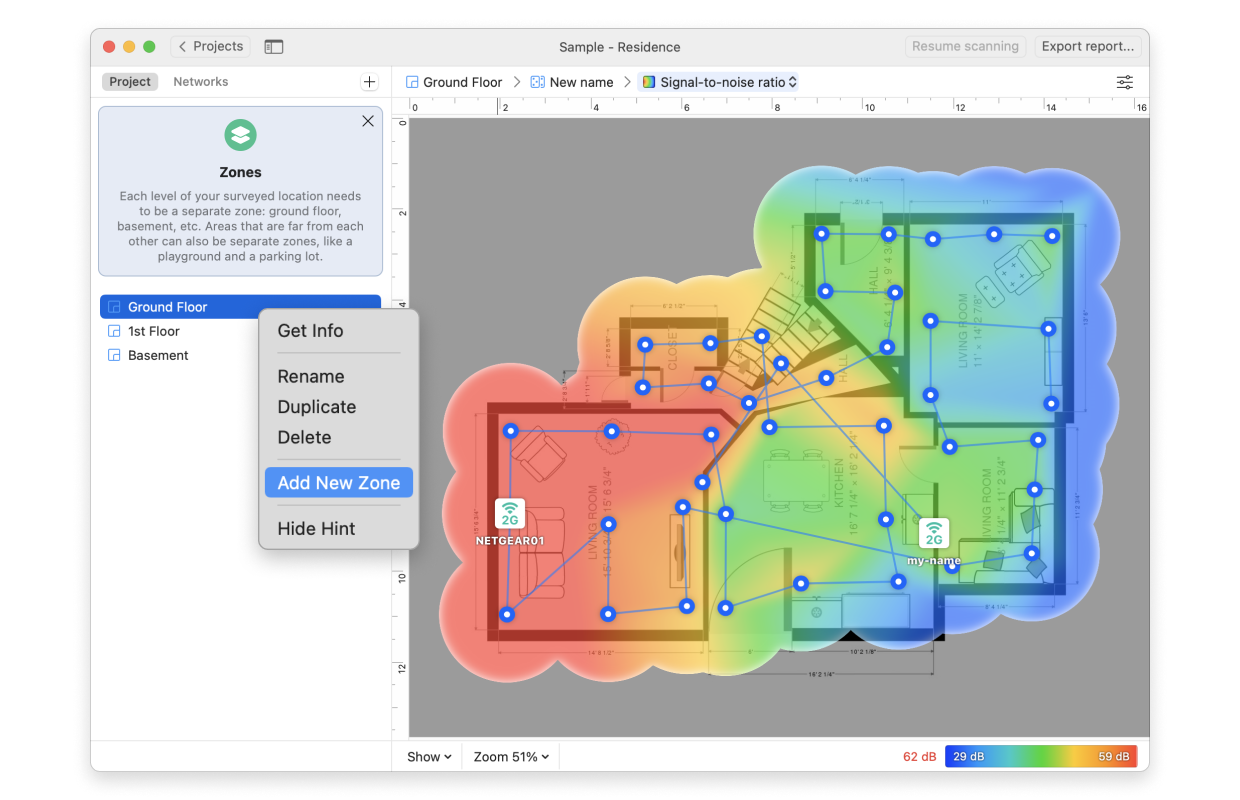Open the Zoom 51% dropdown
Viewport: 1240px width, 800px height.
511,757
